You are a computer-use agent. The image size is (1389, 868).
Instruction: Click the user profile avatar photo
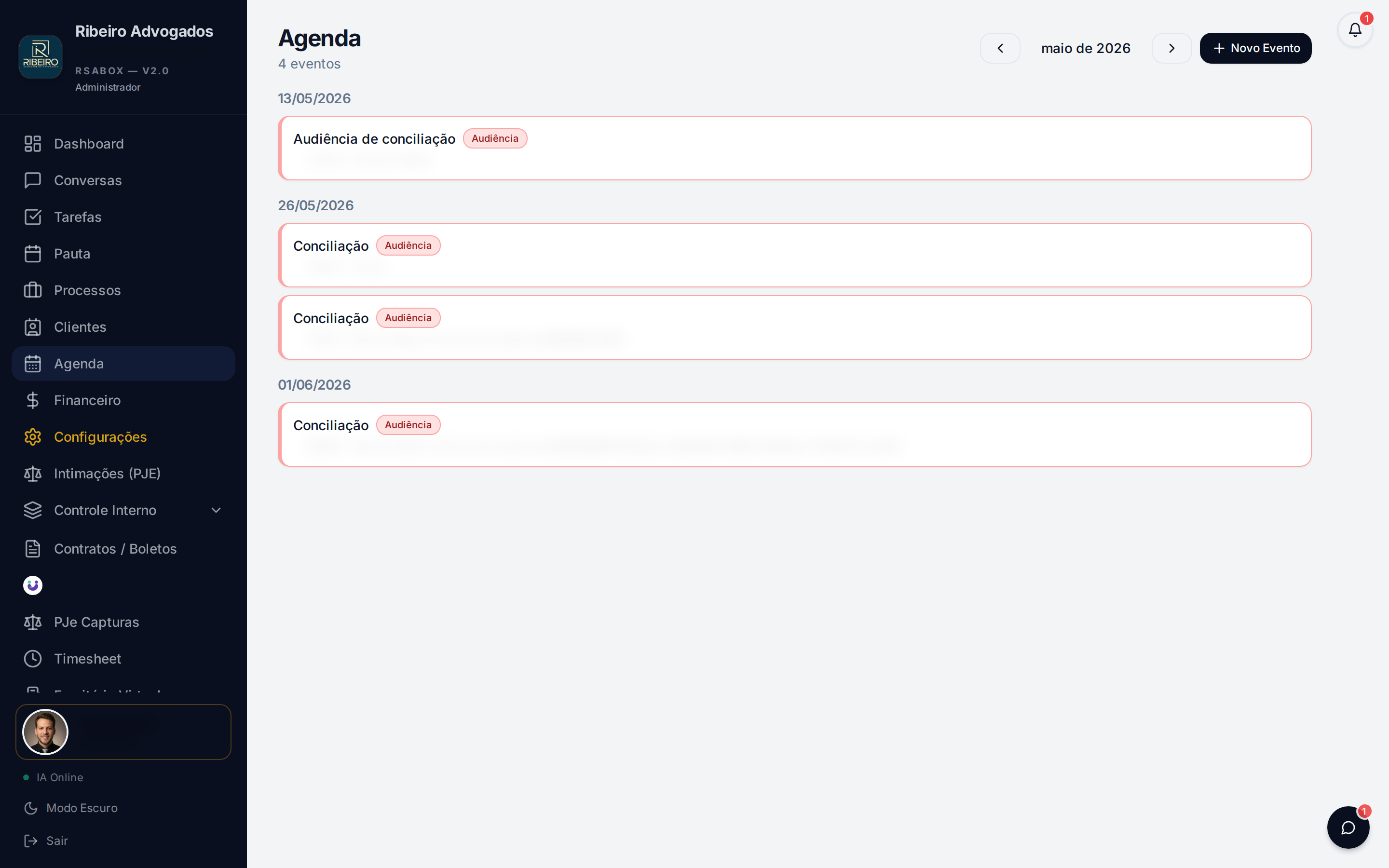tap(45, 732)
